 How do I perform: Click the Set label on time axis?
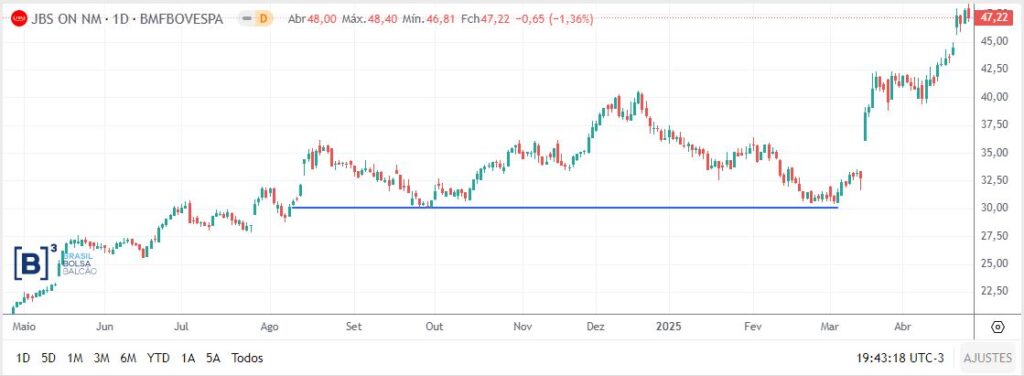(x=354, y=326)
